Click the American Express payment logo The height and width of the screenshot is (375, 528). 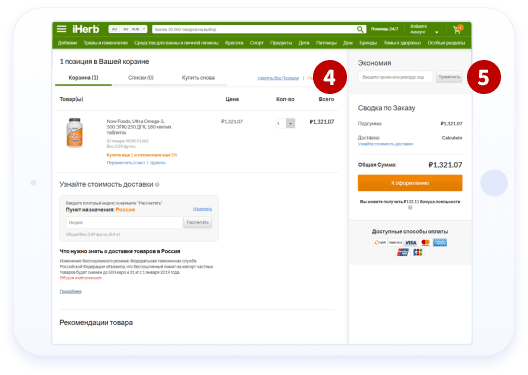click(440, 243)
